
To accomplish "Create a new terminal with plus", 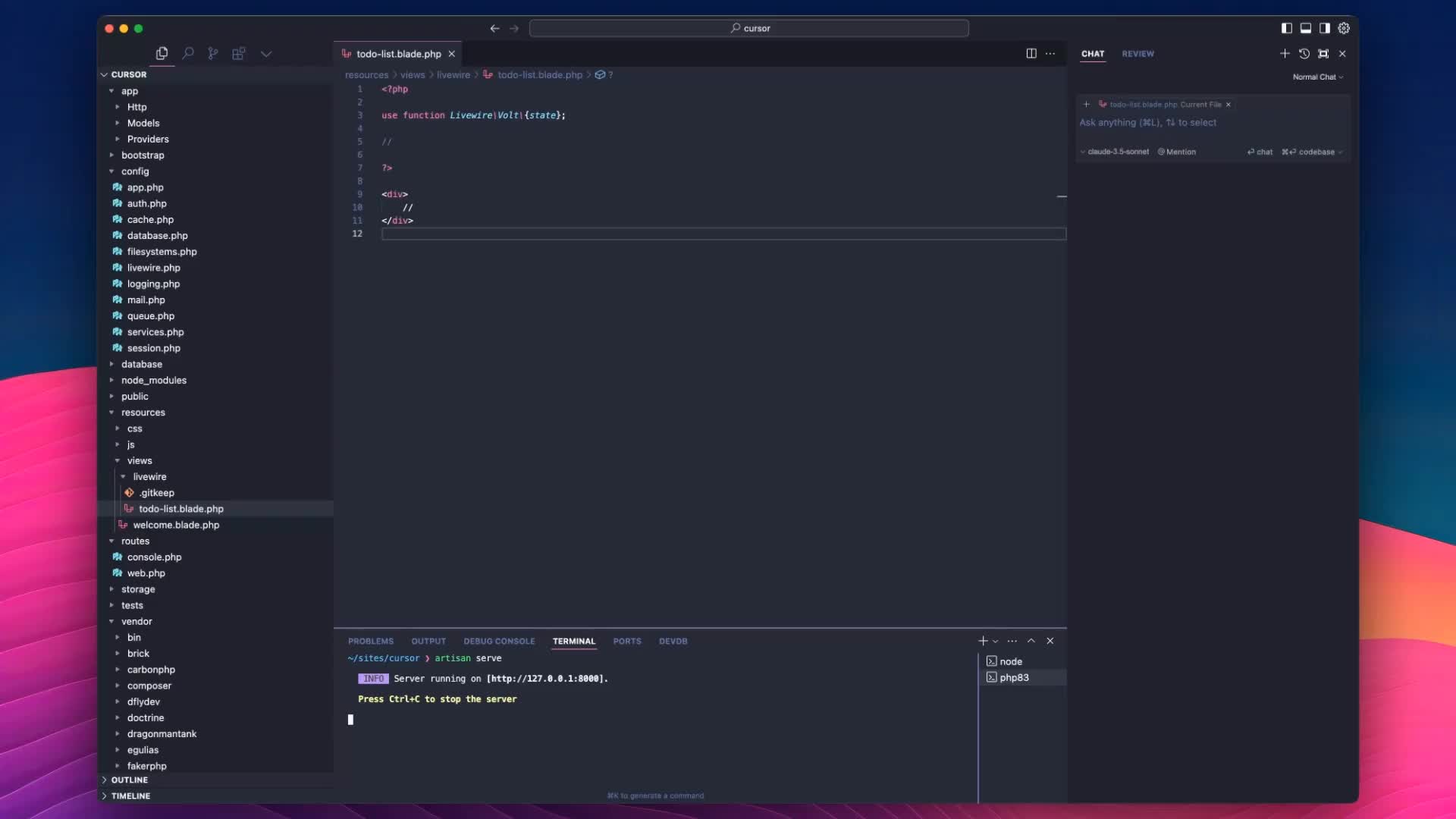I will tap(984, 642).
